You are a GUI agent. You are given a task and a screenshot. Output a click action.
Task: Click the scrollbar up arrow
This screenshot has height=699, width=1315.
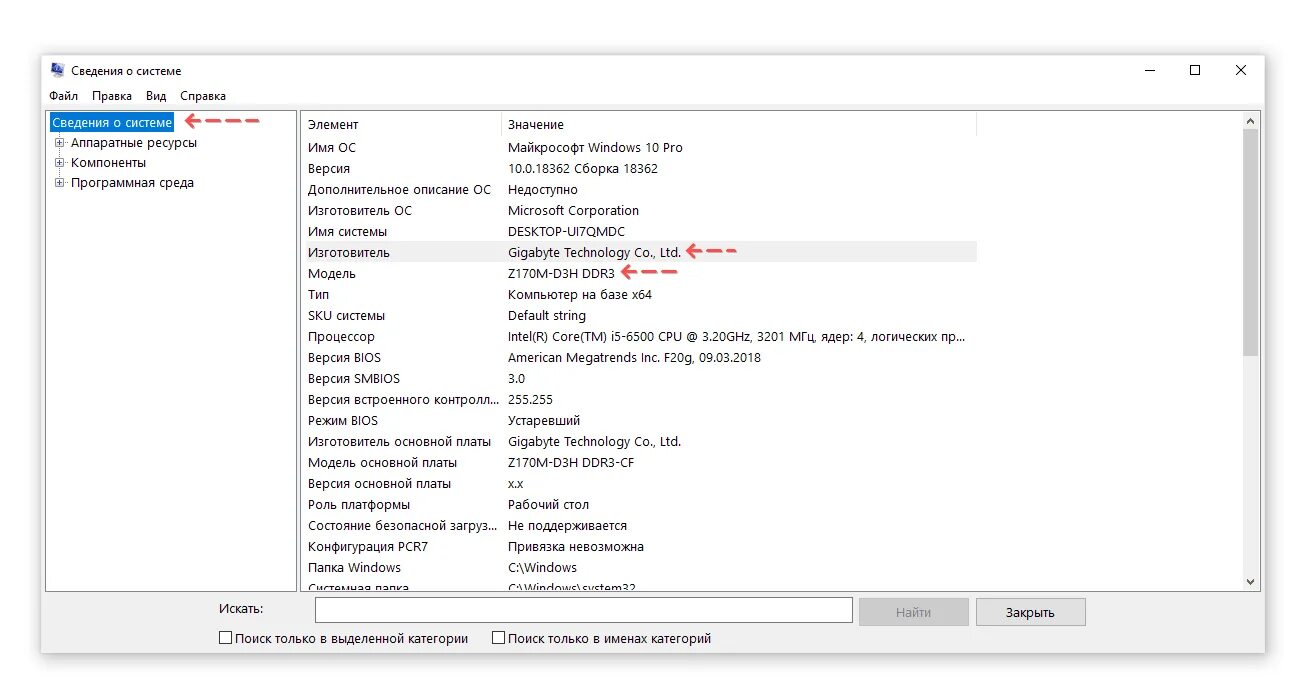1250,120
